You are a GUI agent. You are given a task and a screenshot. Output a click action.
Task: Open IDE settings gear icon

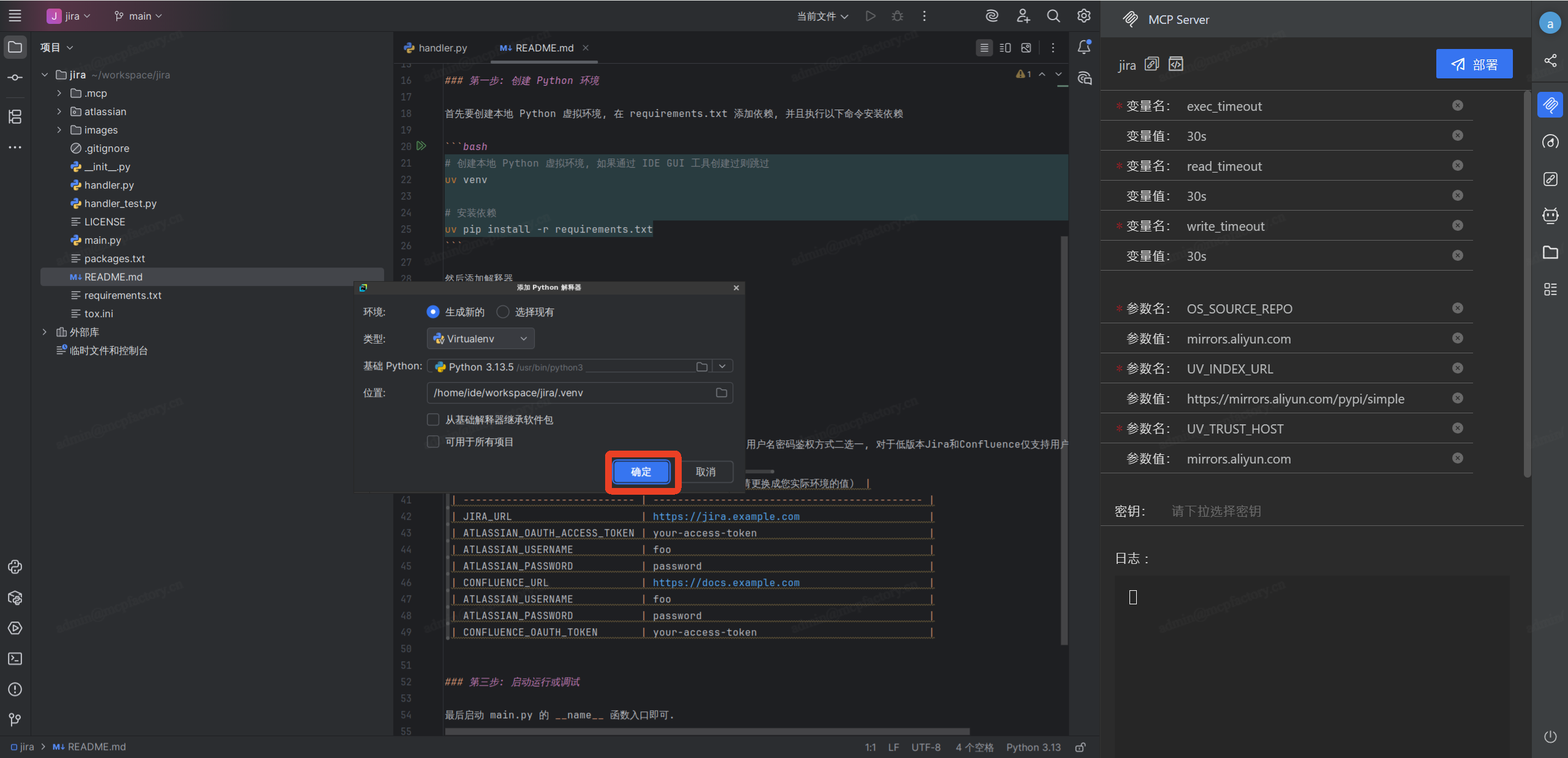click(1084, 17)
